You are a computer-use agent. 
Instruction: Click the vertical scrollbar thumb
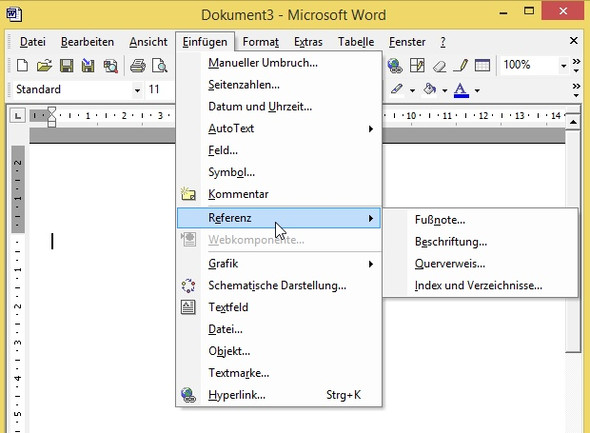point(573,242)
